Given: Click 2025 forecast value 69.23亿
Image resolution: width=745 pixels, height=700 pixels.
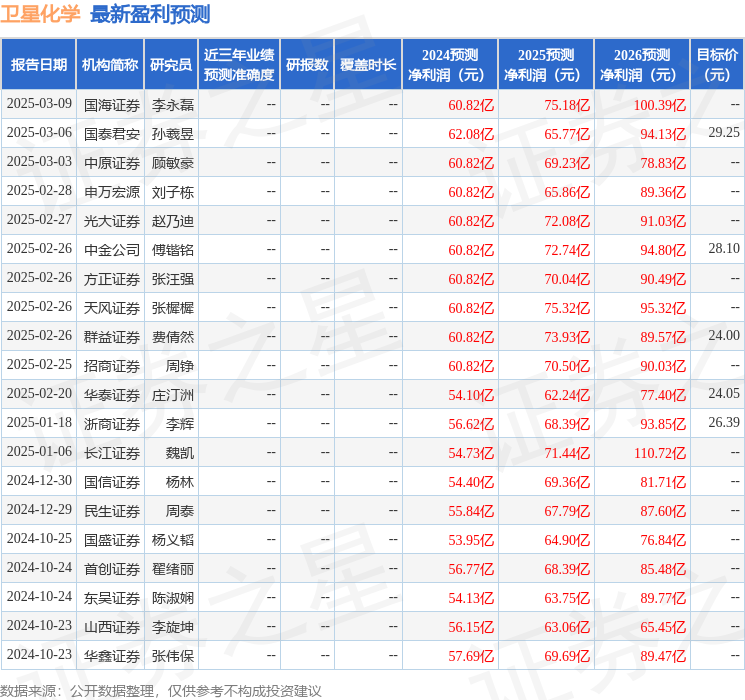Looking at the screenshot, I should point(567,163).
